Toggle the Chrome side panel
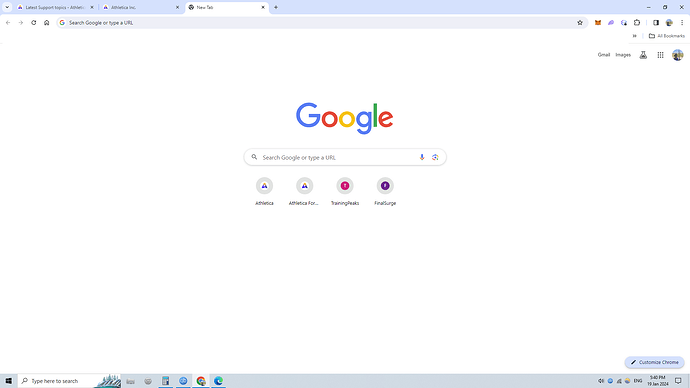Screen dimensions: 690x388 [x=656, y=22]
